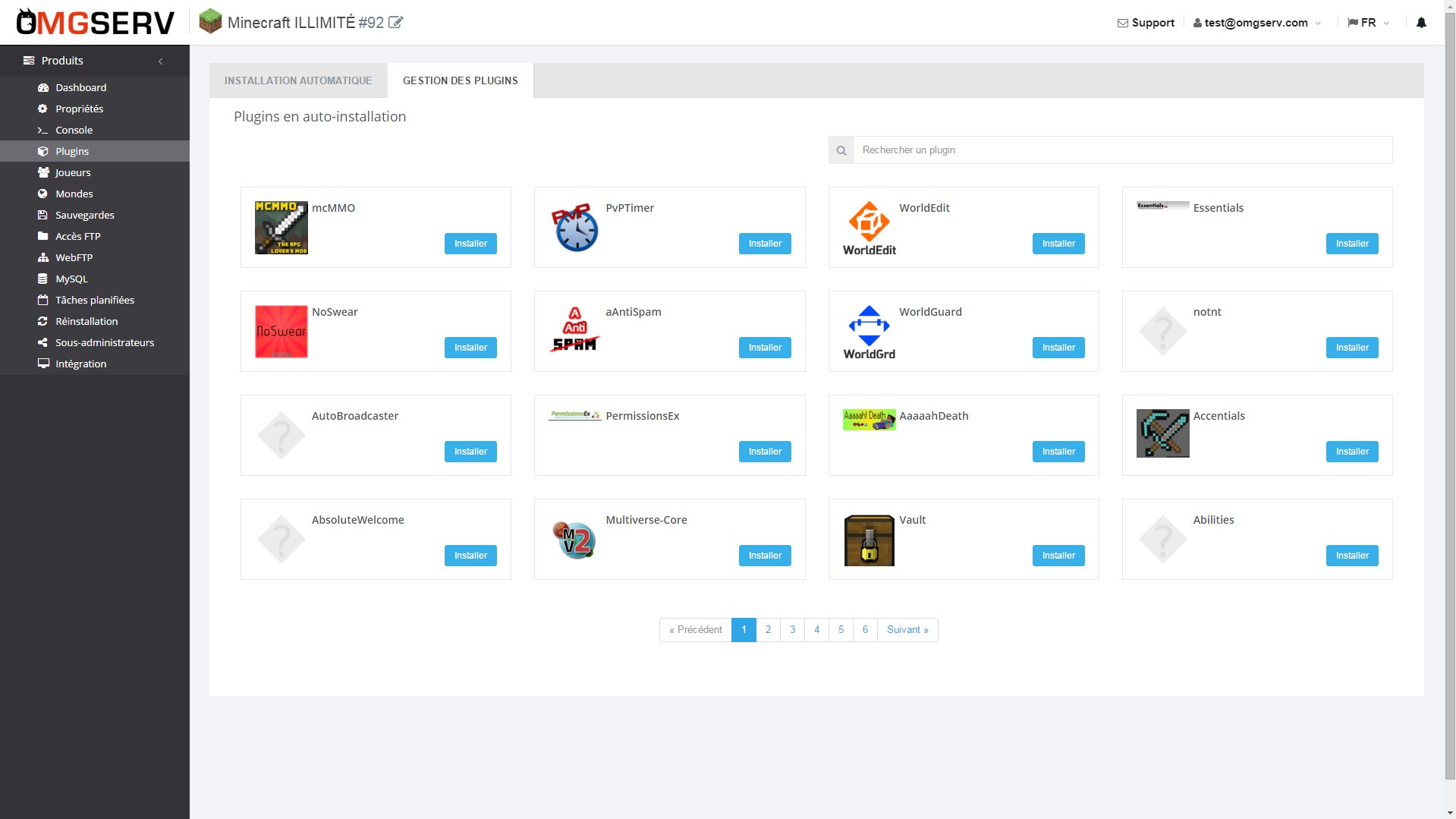Install the mcMMO plugin
Viewport: 1456px width, 819px height.
(x=470, y=244)
